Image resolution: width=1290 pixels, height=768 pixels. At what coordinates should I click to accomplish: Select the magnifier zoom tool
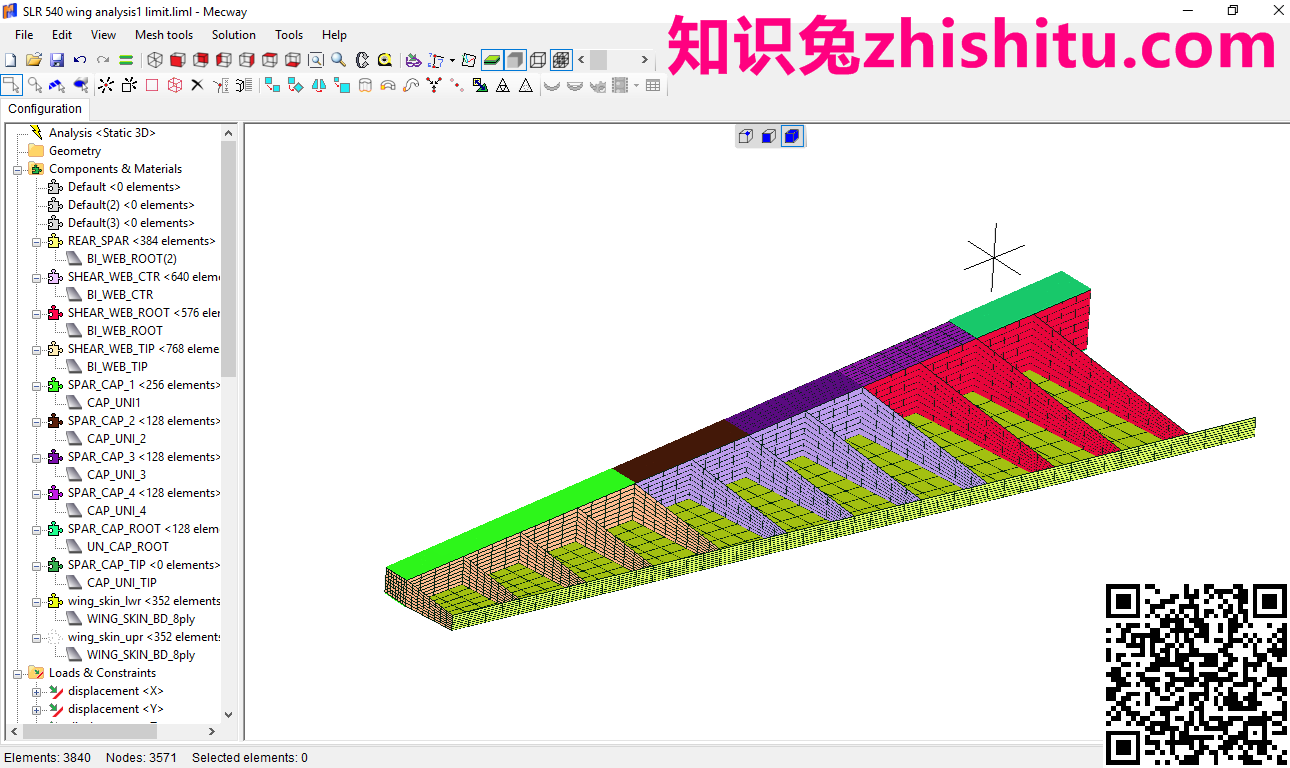point(339,60)
